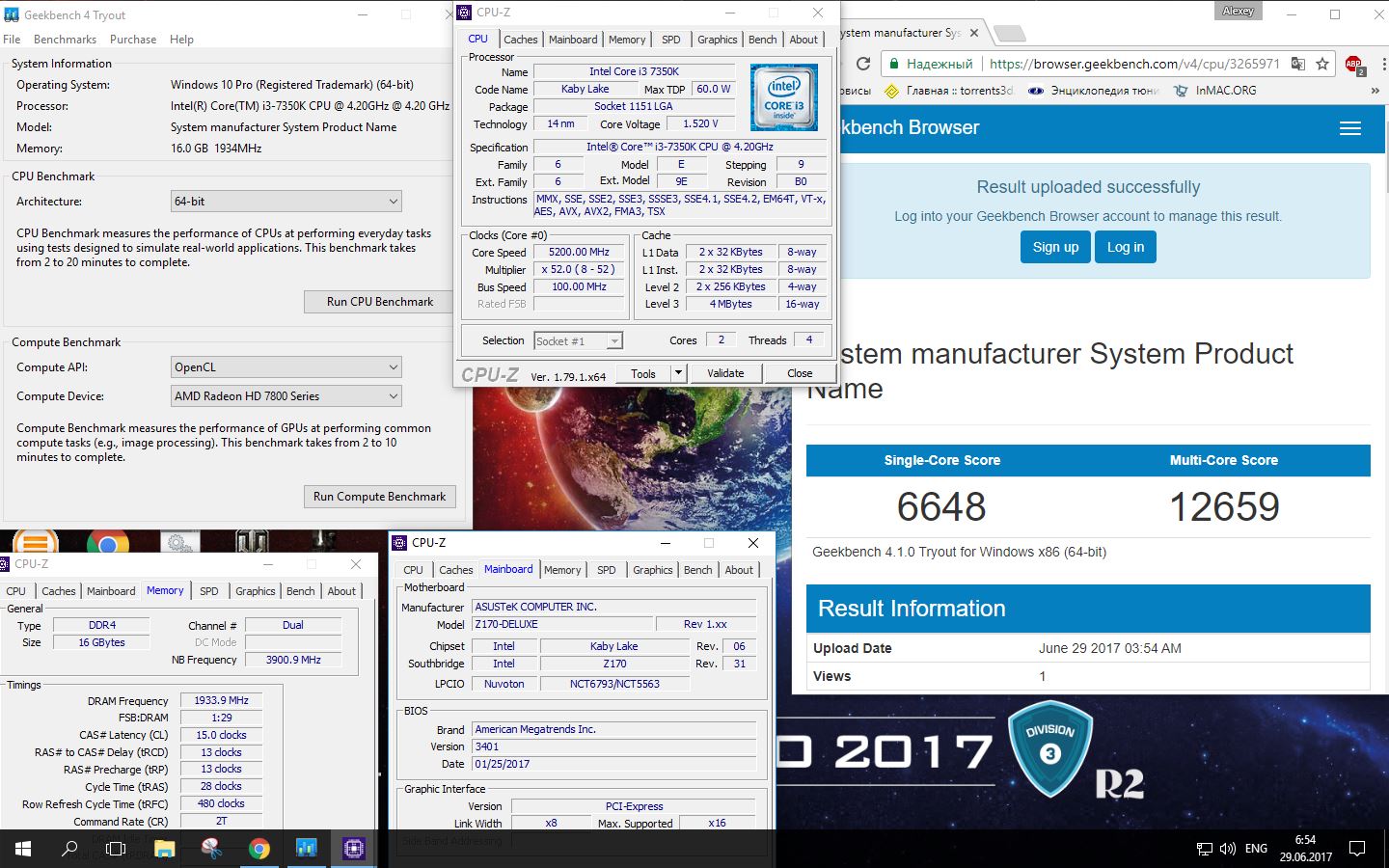
Task: Switch the ENG input language indicator
Action: click(1256, 849)
